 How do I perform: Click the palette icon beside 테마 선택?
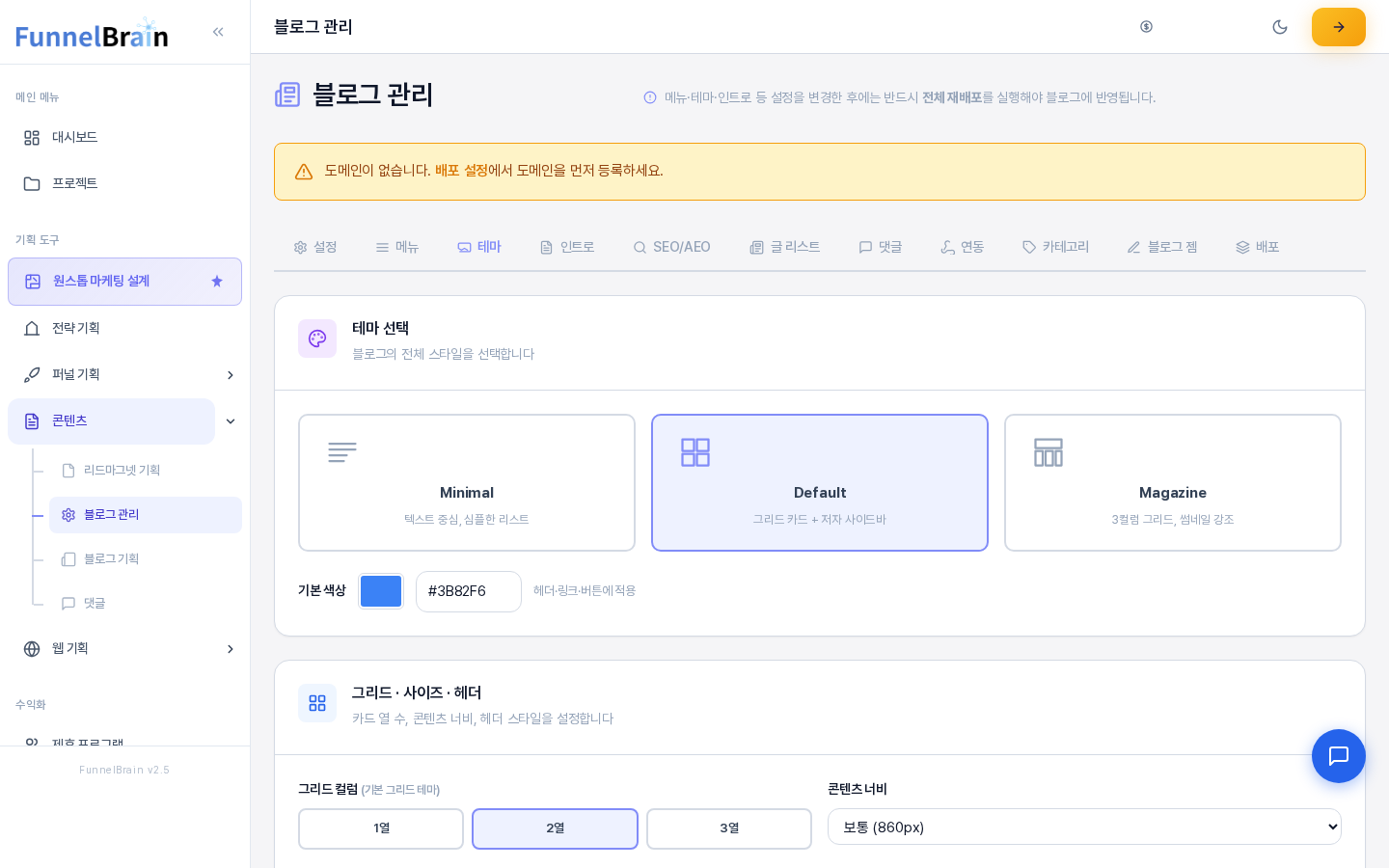pyautogui.click(x=317, y=339)
